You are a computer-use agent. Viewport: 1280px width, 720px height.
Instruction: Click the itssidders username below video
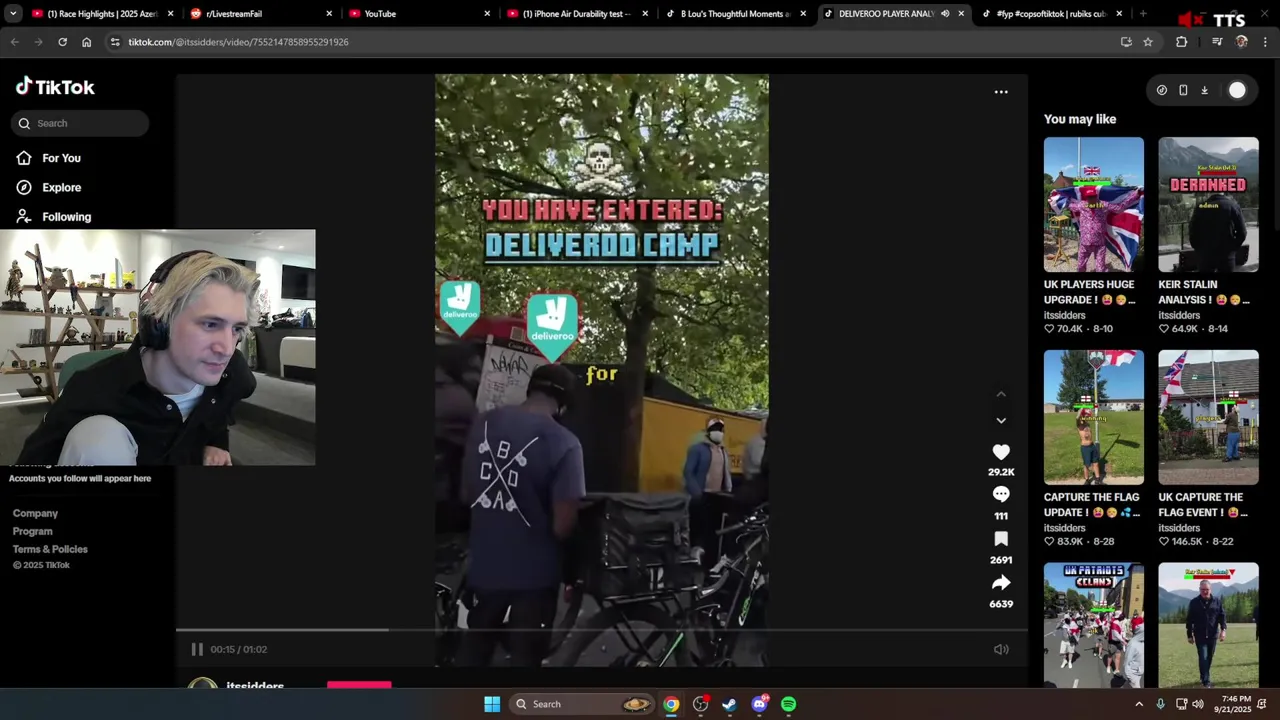(255, 685)
